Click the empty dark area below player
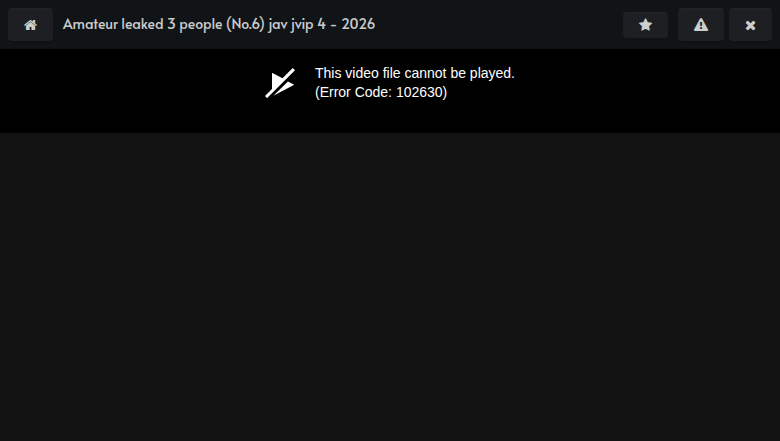780x441 pixels. coord(390,287)
